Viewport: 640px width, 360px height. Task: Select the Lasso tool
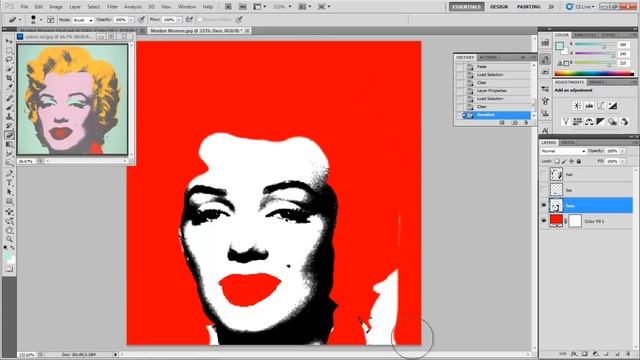click(x=9, y=60)
